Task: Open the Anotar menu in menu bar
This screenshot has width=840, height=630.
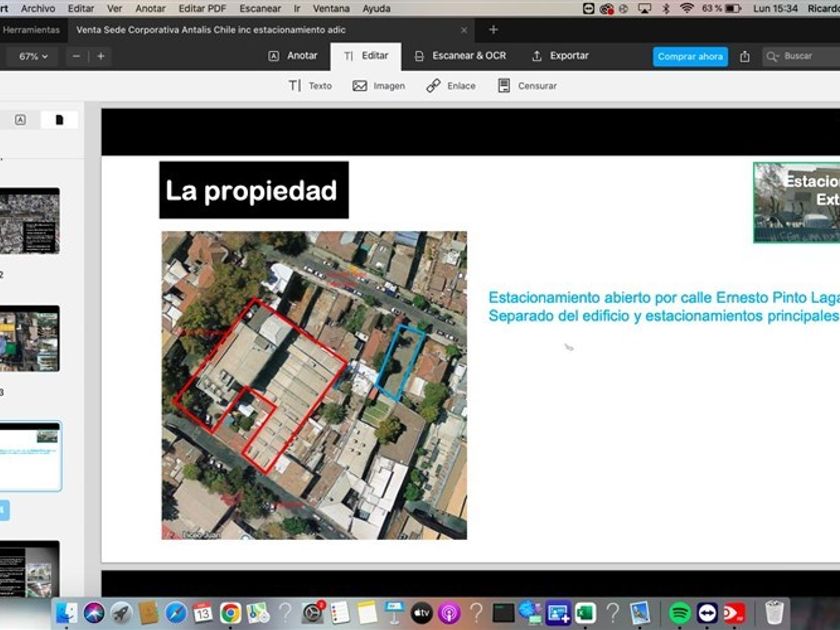Action: click(150, 9)
